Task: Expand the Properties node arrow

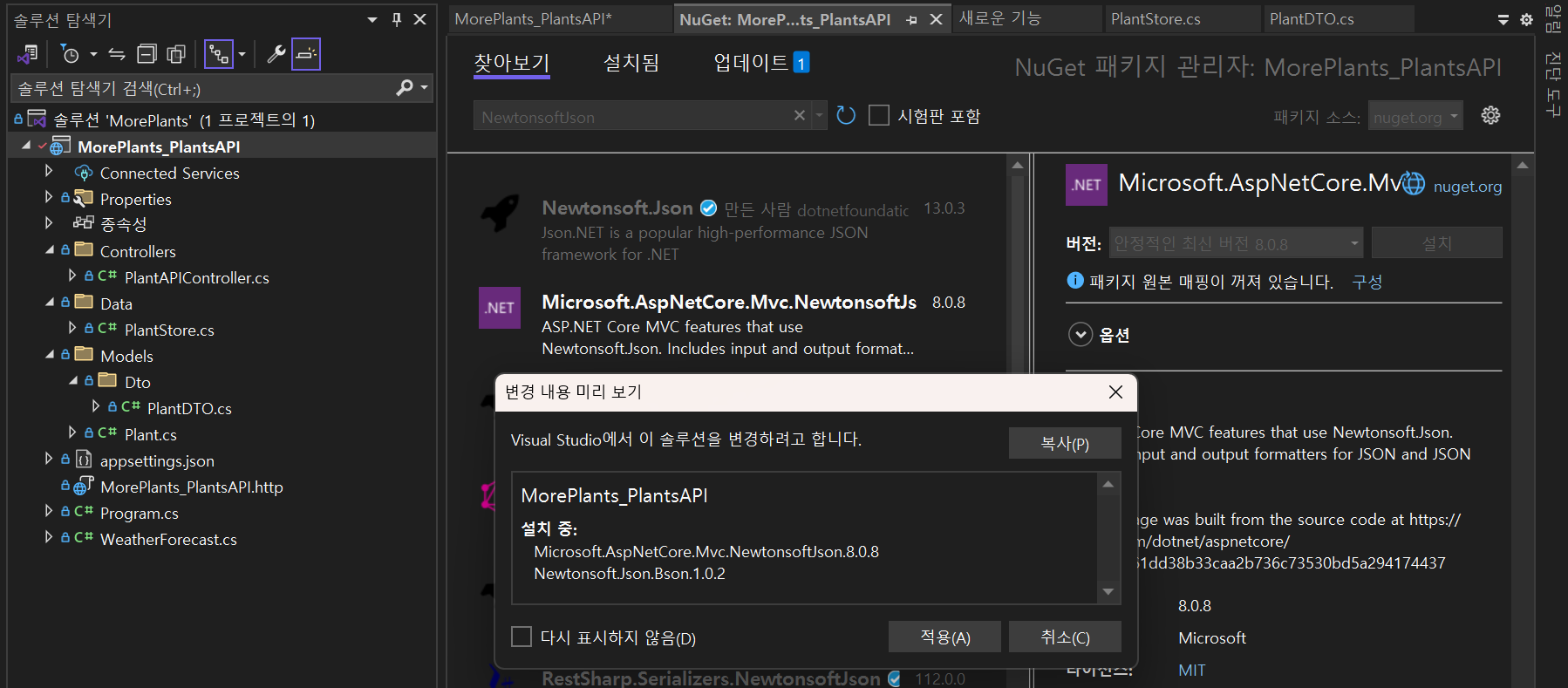Action: tap(49, 198)
